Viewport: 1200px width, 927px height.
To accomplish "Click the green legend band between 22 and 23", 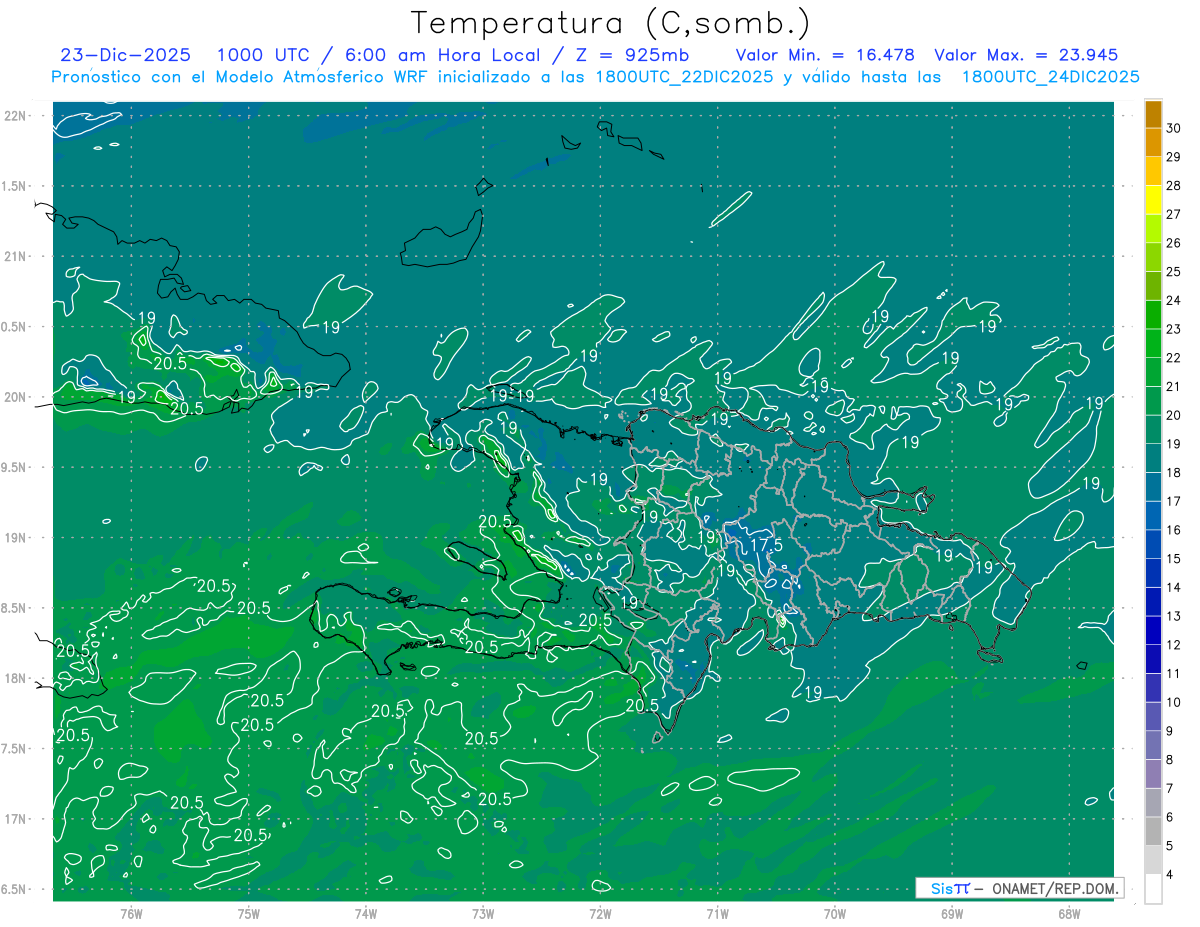I will (x=1153, y=343).
